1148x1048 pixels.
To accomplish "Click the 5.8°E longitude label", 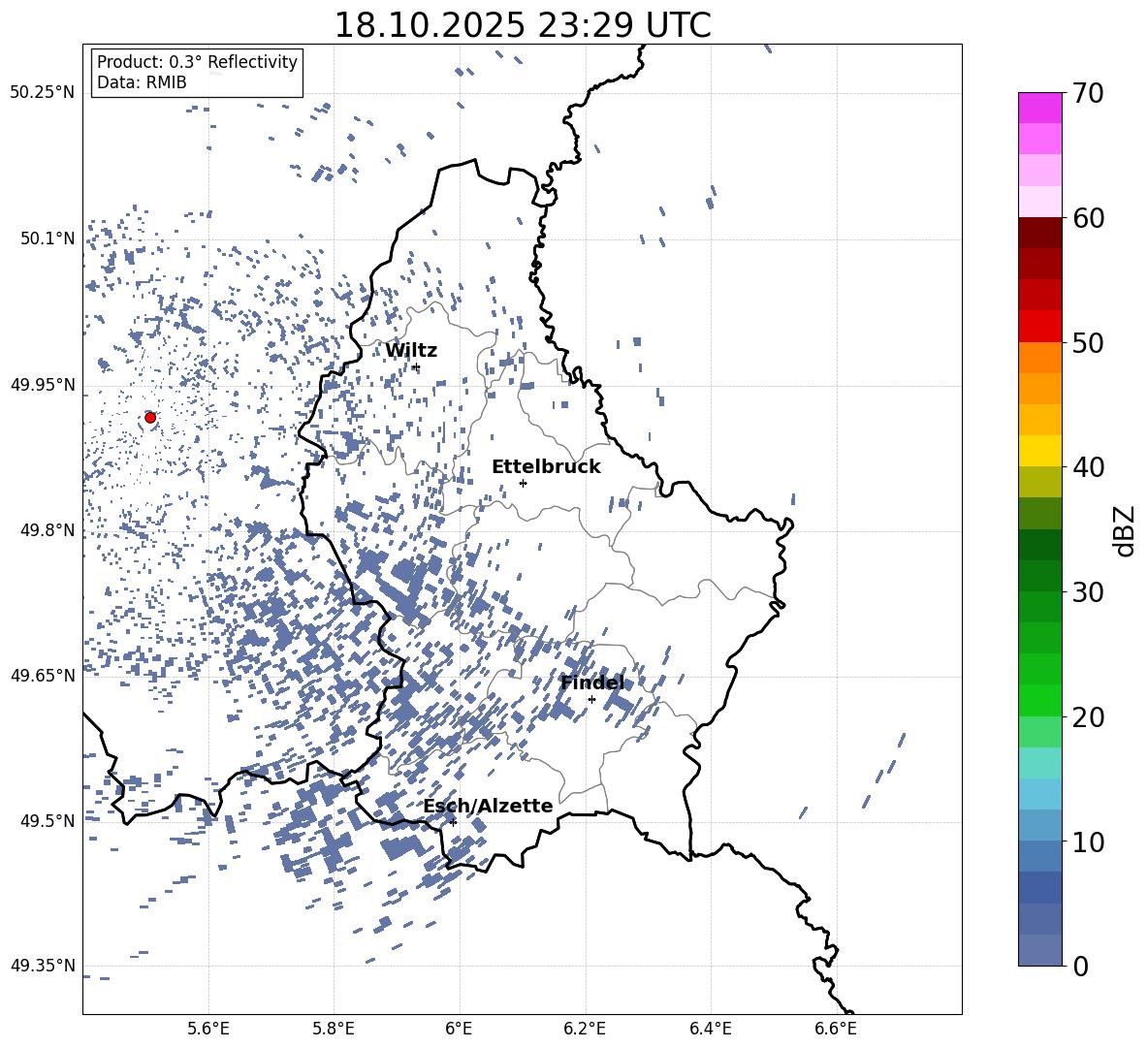I will [x=334, y=1029].
